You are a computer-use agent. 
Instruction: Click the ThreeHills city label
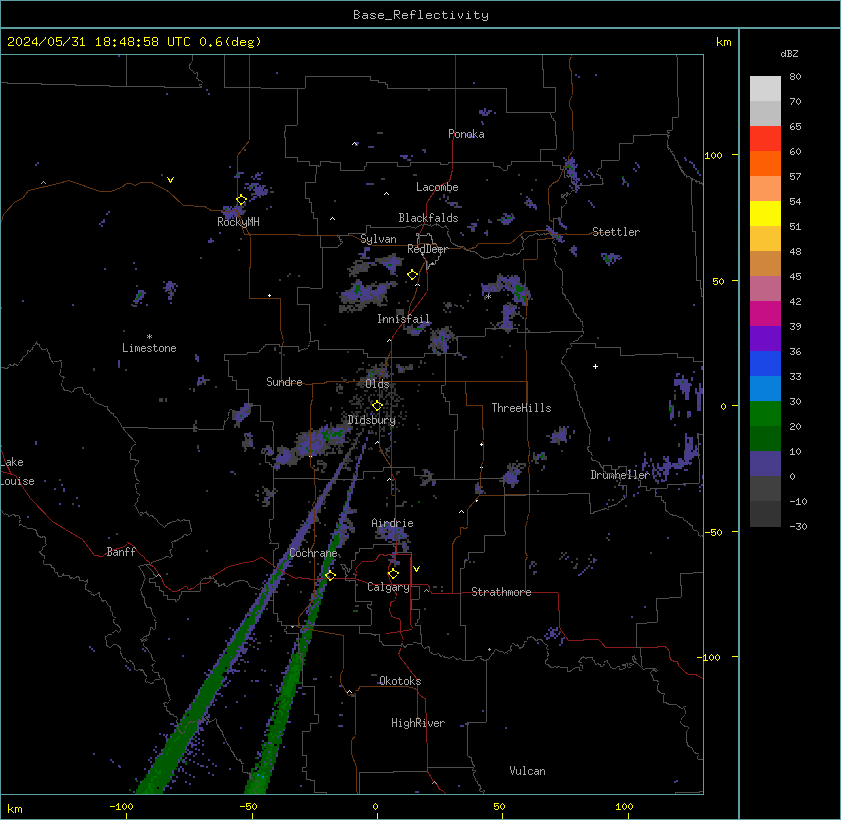[x=521, y=408]
